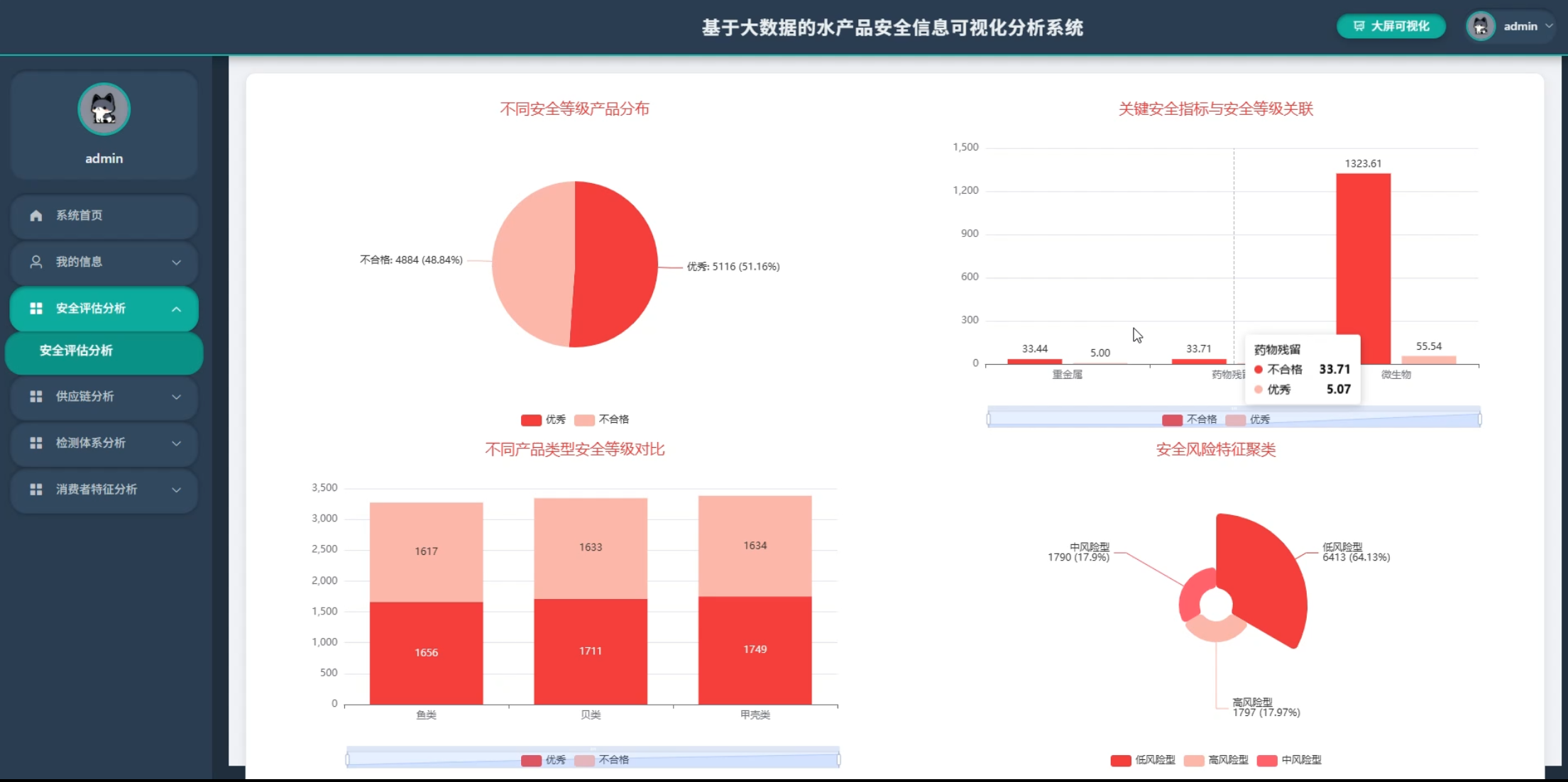
Task: Click the top-right admin avatar icon
Action: click(1481, 27)
